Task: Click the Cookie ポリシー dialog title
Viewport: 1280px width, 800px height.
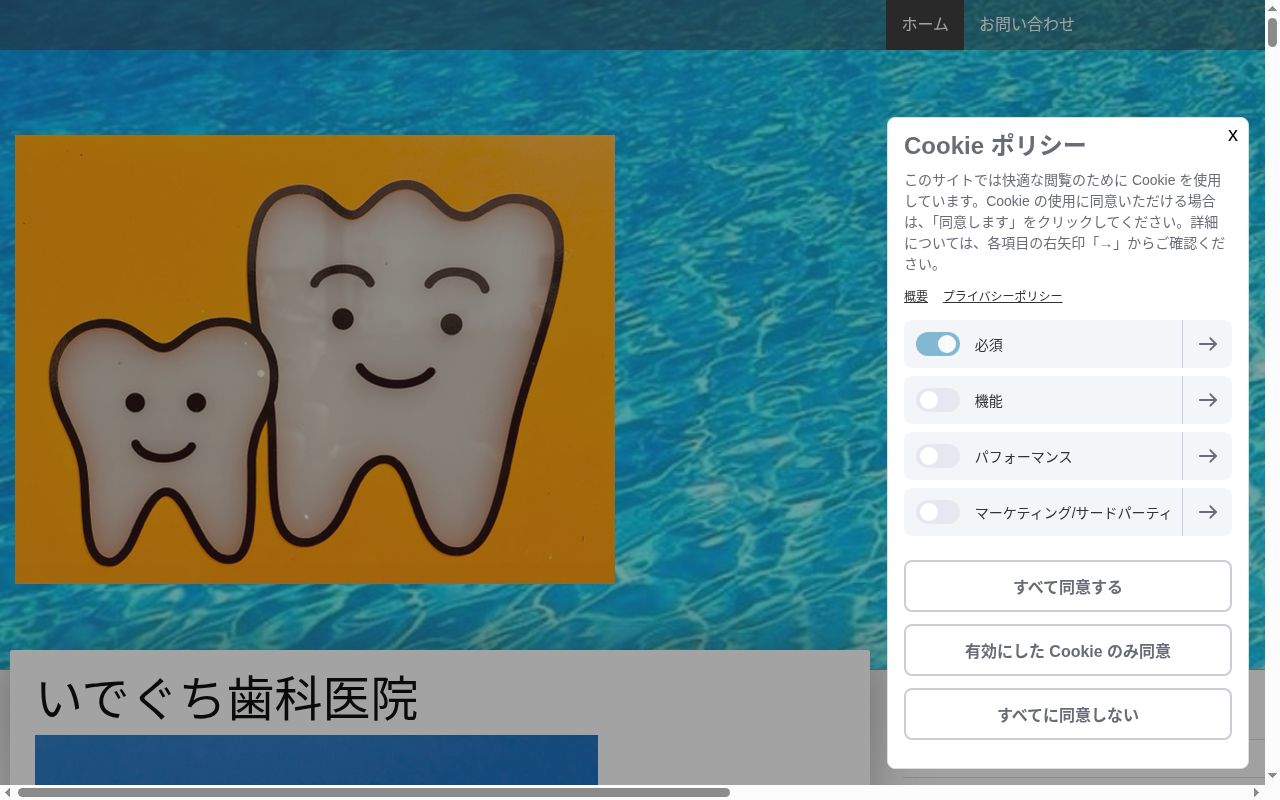Action: click(995, 145)
